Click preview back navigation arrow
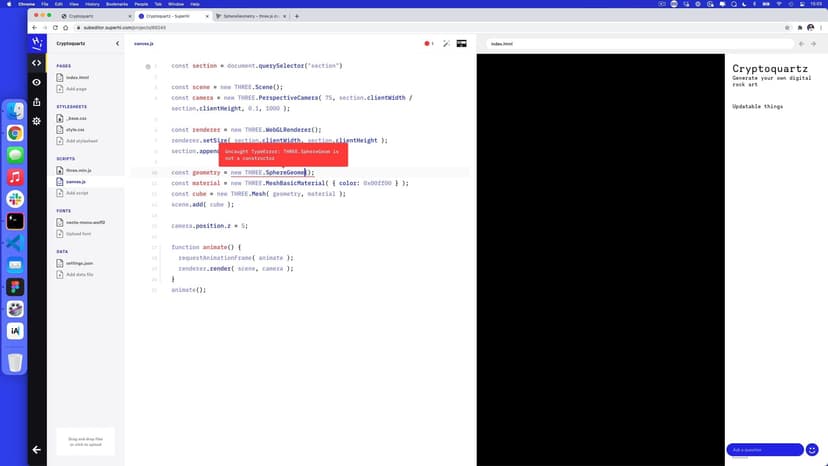Image resolution: width=828 pixels, height=466 pixels. [x=802, y=44]
